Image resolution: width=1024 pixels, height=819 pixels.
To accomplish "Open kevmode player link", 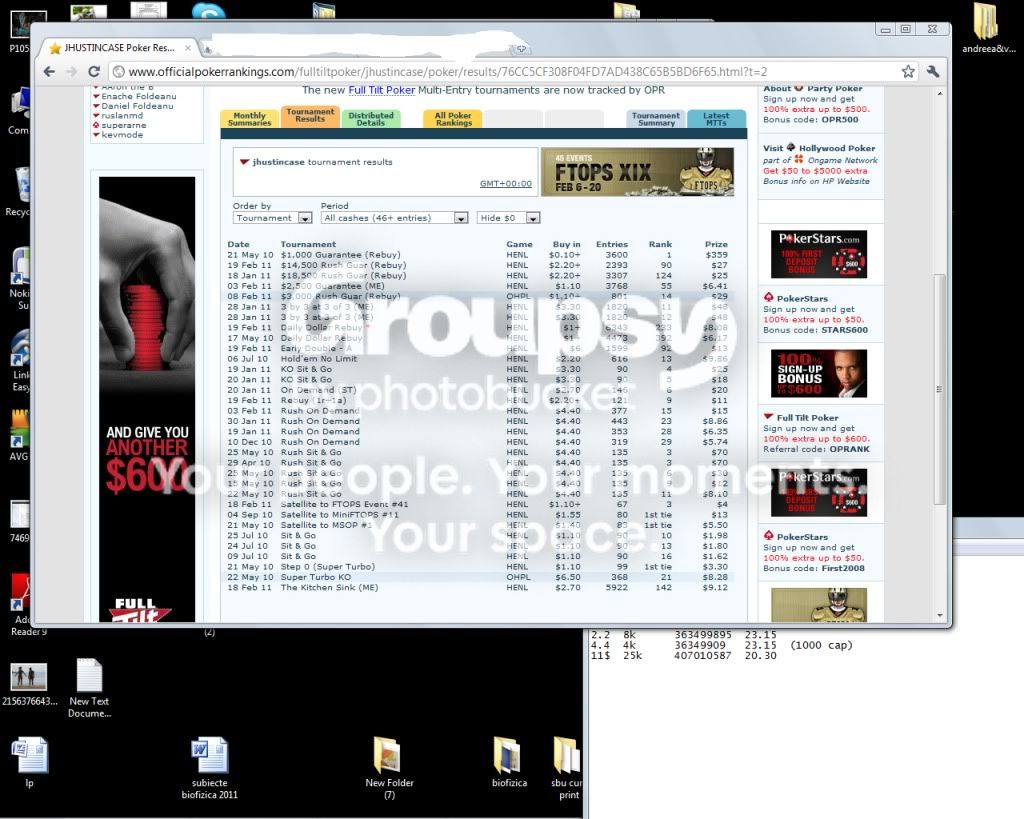I will 121,135.
